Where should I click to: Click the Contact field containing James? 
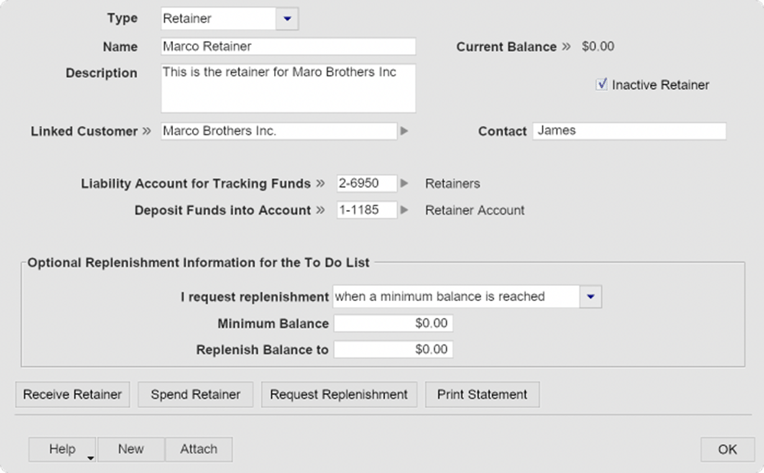(628, 131)
